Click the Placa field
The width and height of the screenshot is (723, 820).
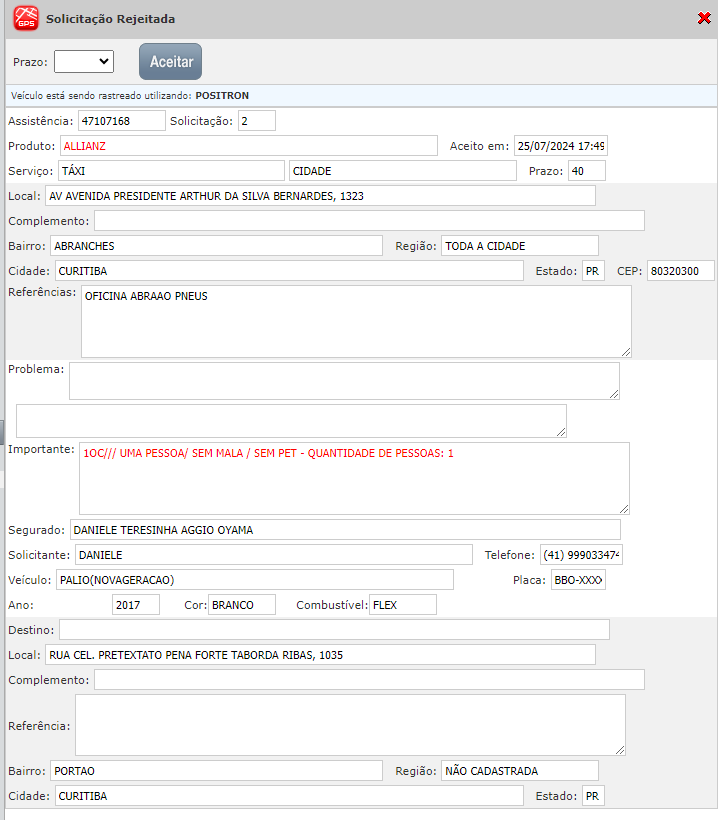click(578, 580)
